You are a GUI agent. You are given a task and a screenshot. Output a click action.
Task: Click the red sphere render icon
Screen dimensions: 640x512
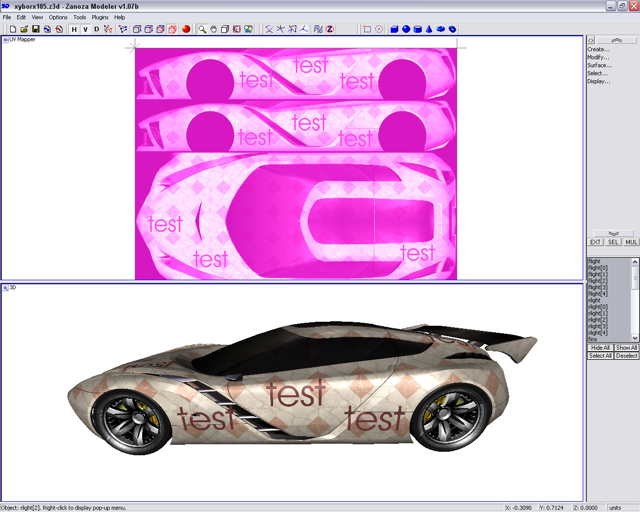click(x=186, y=29)
